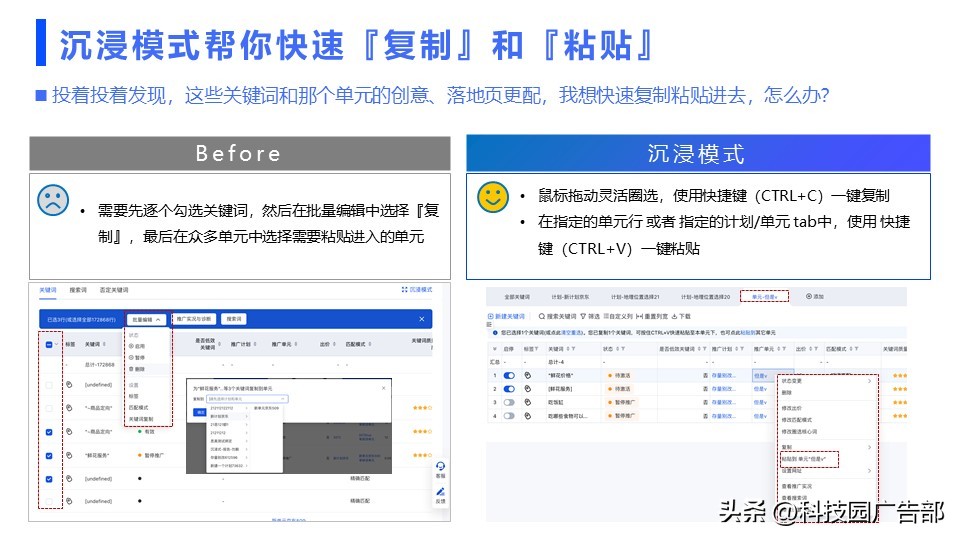Click the ∨ expander in immersive table header
This screenshot has height=540, width=960.
tap(495, 349)
